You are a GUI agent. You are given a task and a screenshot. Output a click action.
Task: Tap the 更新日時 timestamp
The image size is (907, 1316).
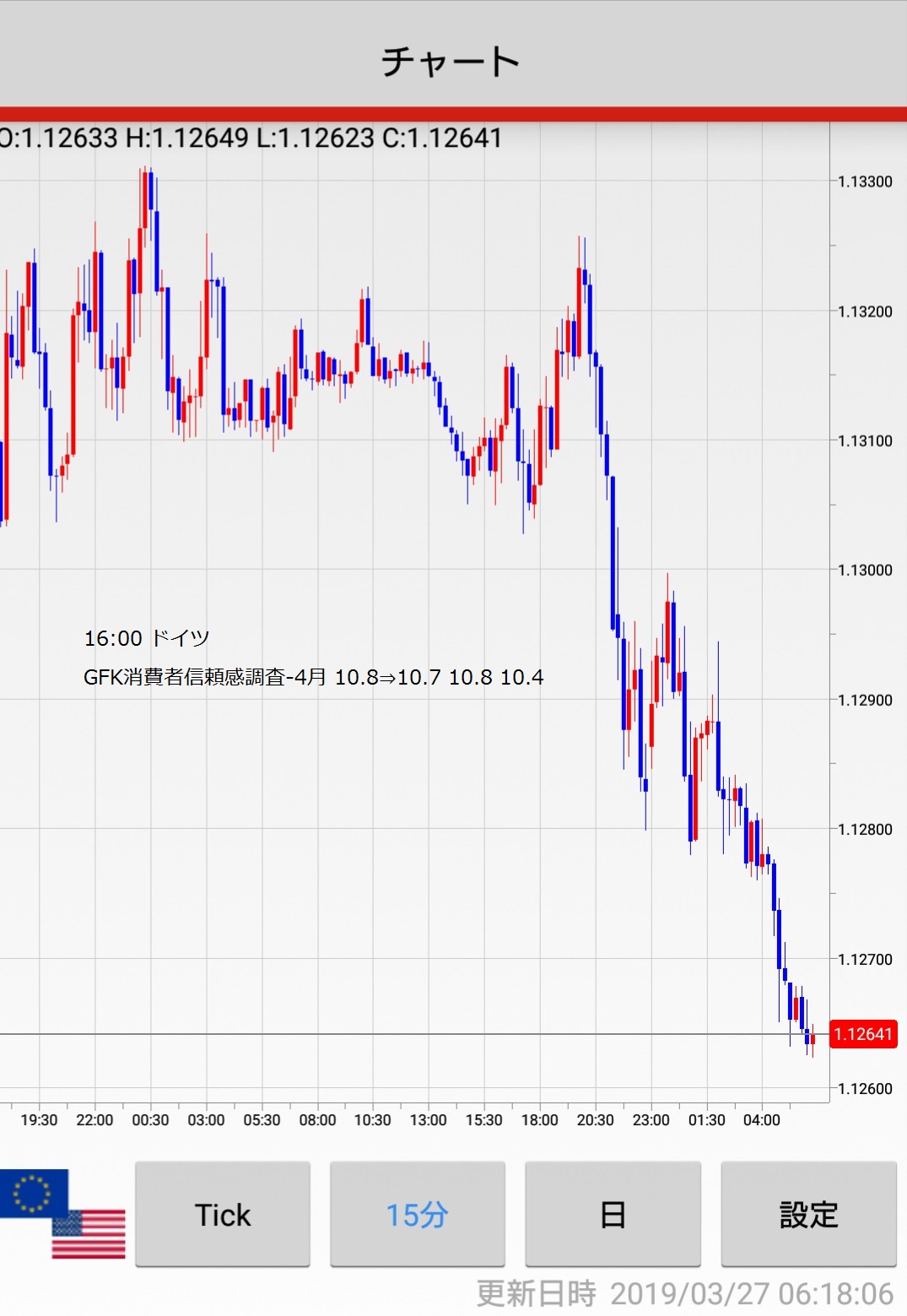coord(684,1293)
